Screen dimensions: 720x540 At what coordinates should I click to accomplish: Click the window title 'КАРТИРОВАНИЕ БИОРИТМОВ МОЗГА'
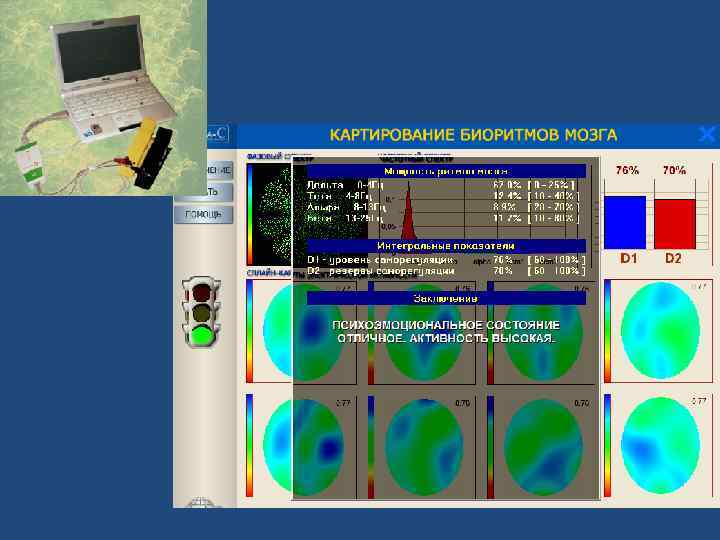point(473,135)
